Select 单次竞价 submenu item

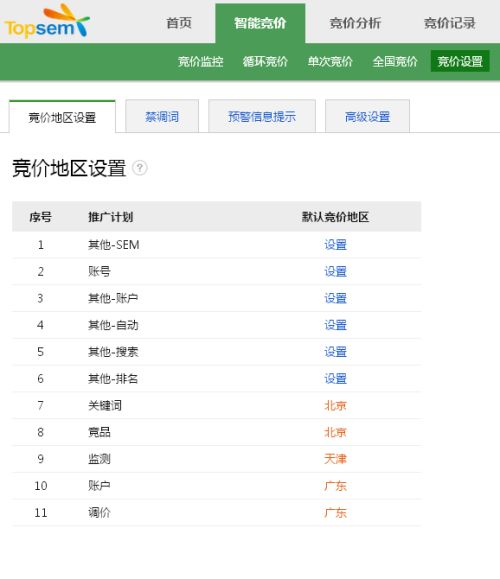330,61
